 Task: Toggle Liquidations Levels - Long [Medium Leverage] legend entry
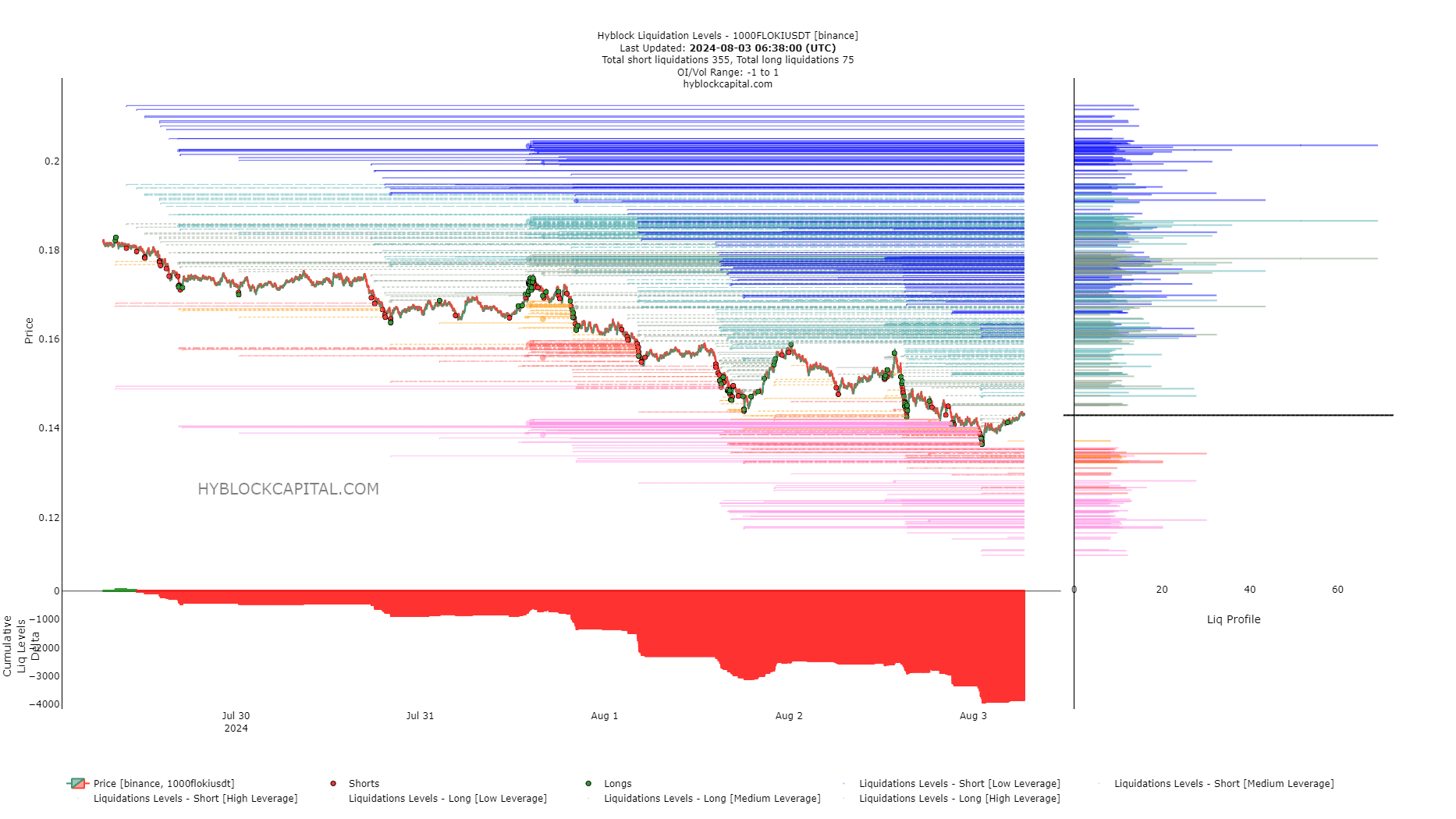pos(712,798)
